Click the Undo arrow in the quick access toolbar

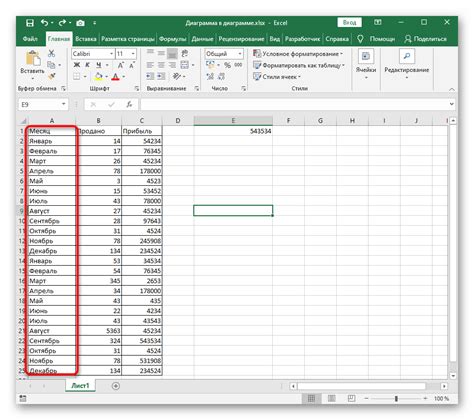45,23
